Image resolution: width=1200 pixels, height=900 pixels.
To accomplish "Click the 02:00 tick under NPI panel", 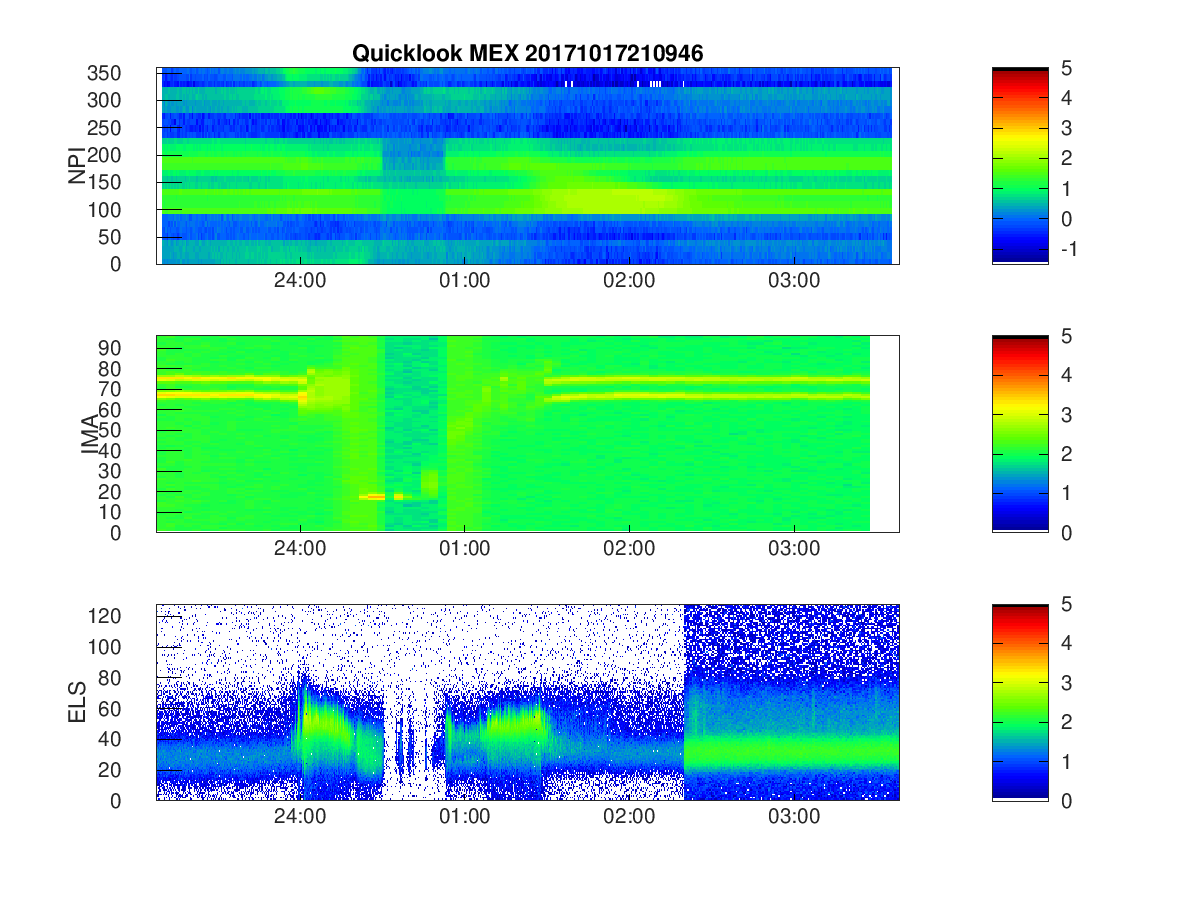I will (x=629, y=280).
